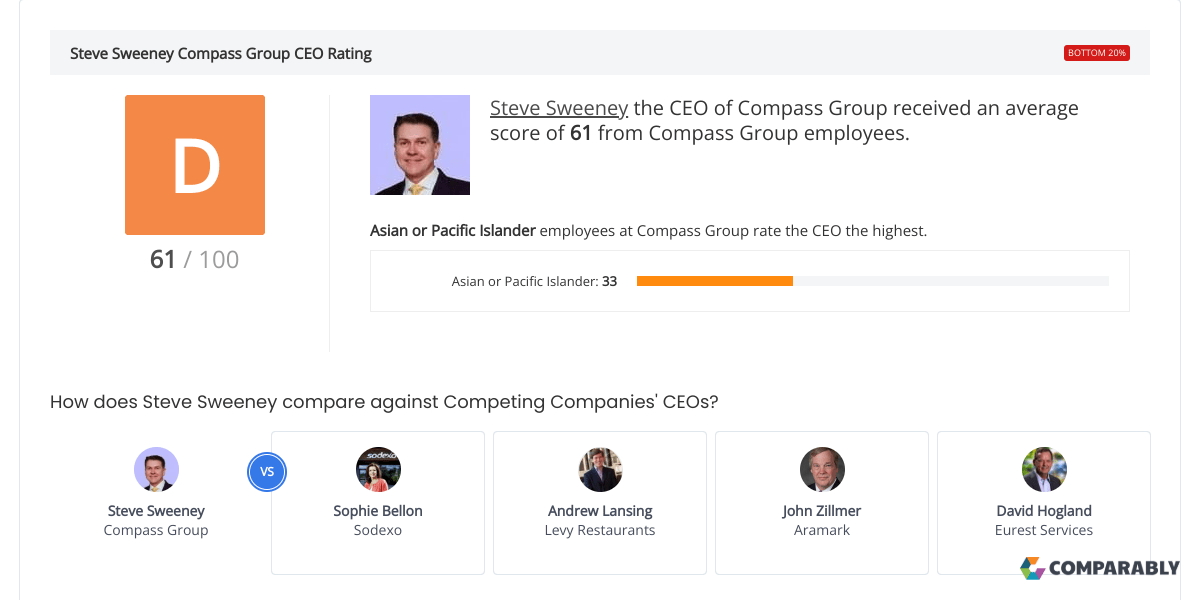This screenshot has height=600, width=1200.
Task: Click David Hogland's avatar photo
Action: [1044, 469]
